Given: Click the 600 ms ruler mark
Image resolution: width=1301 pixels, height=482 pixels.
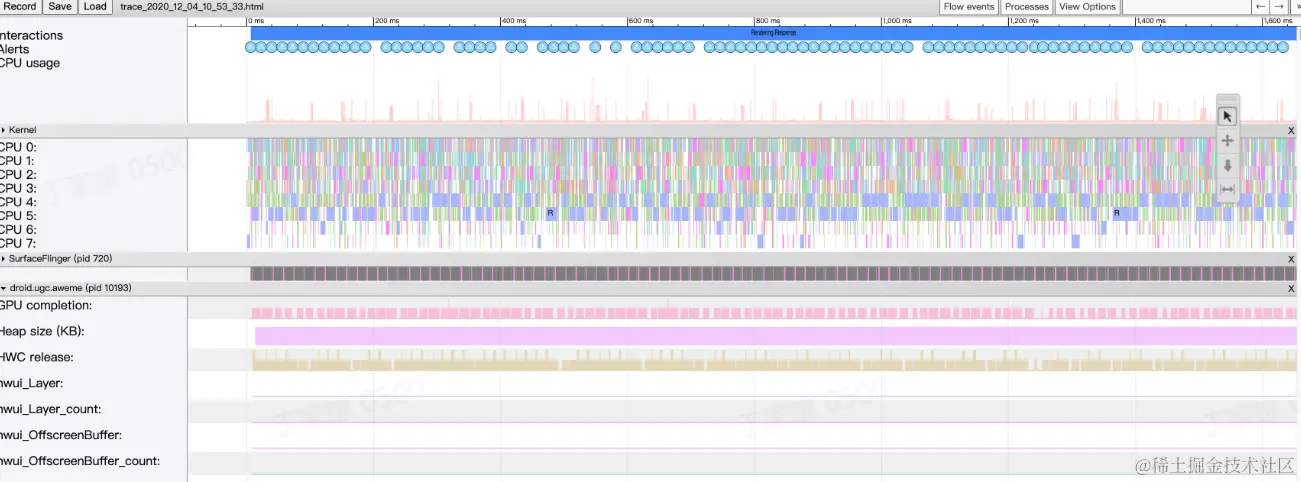Looking at the screenshot, I should (x=641, y=20).
